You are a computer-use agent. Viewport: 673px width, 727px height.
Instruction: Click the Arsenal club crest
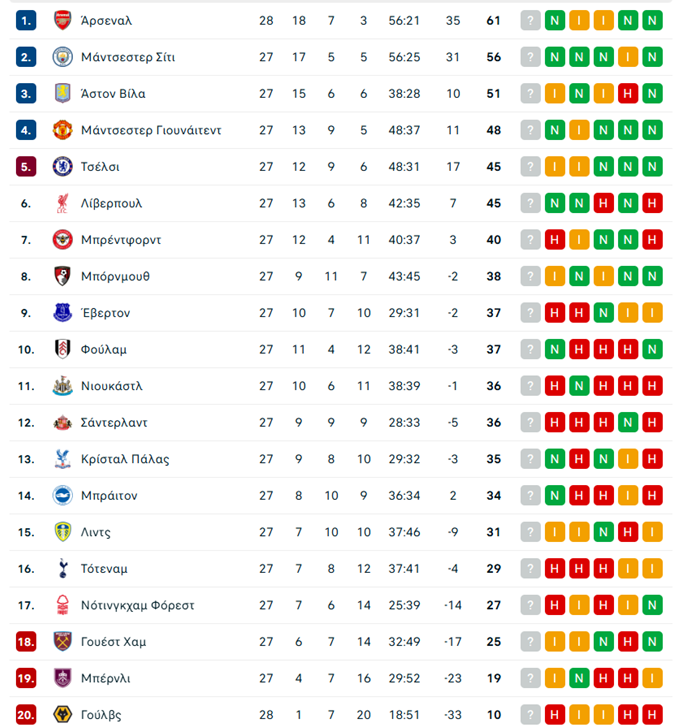point(62,20)
